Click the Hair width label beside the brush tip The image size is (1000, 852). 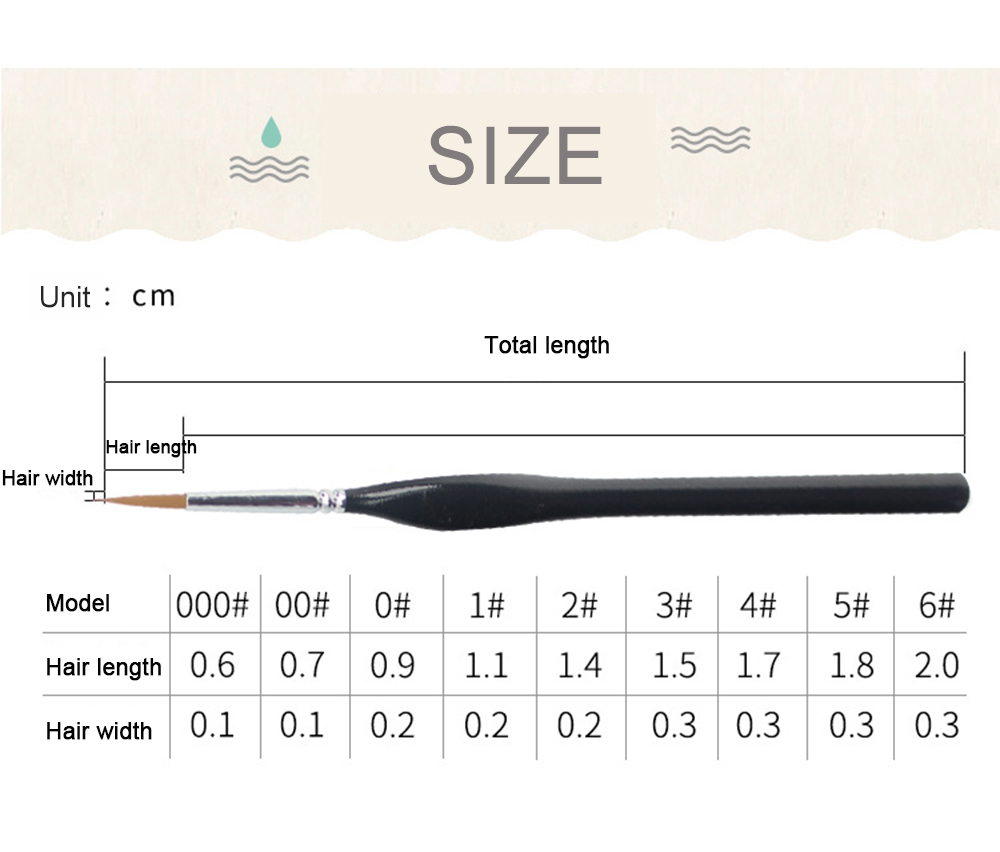(x=47, y=478)
